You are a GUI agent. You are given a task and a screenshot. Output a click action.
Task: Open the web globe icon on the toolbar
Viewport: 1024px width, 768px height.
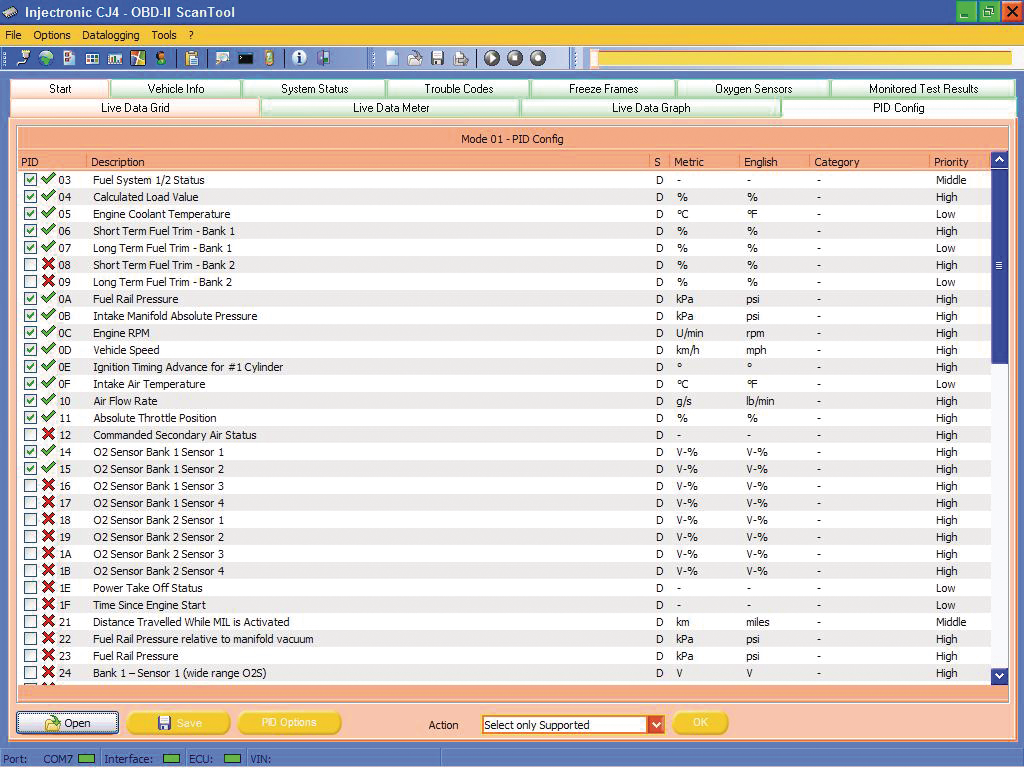click(x=44, y=58)
